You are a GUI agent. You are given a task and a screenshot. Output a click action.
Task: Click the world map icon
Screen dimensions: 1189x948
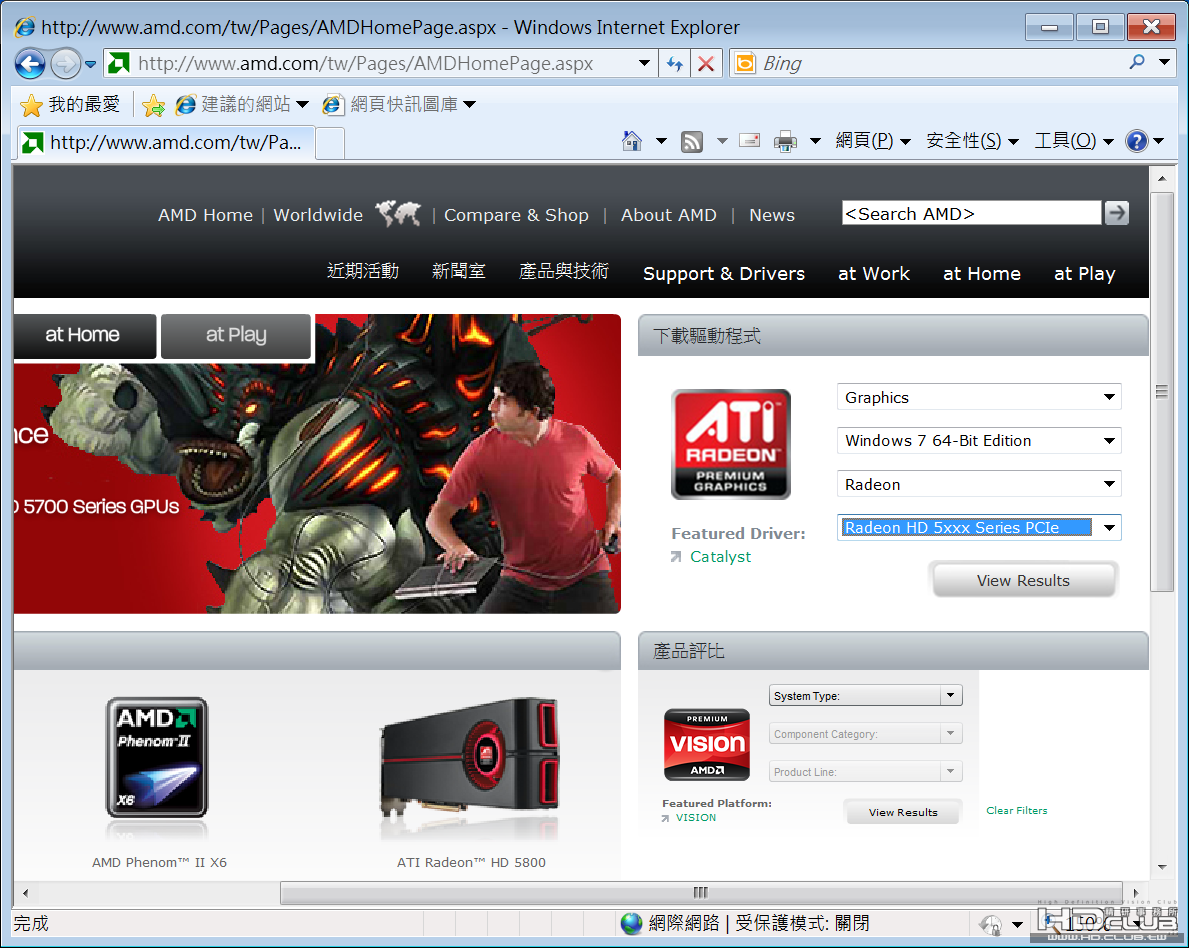click(398, 214)
